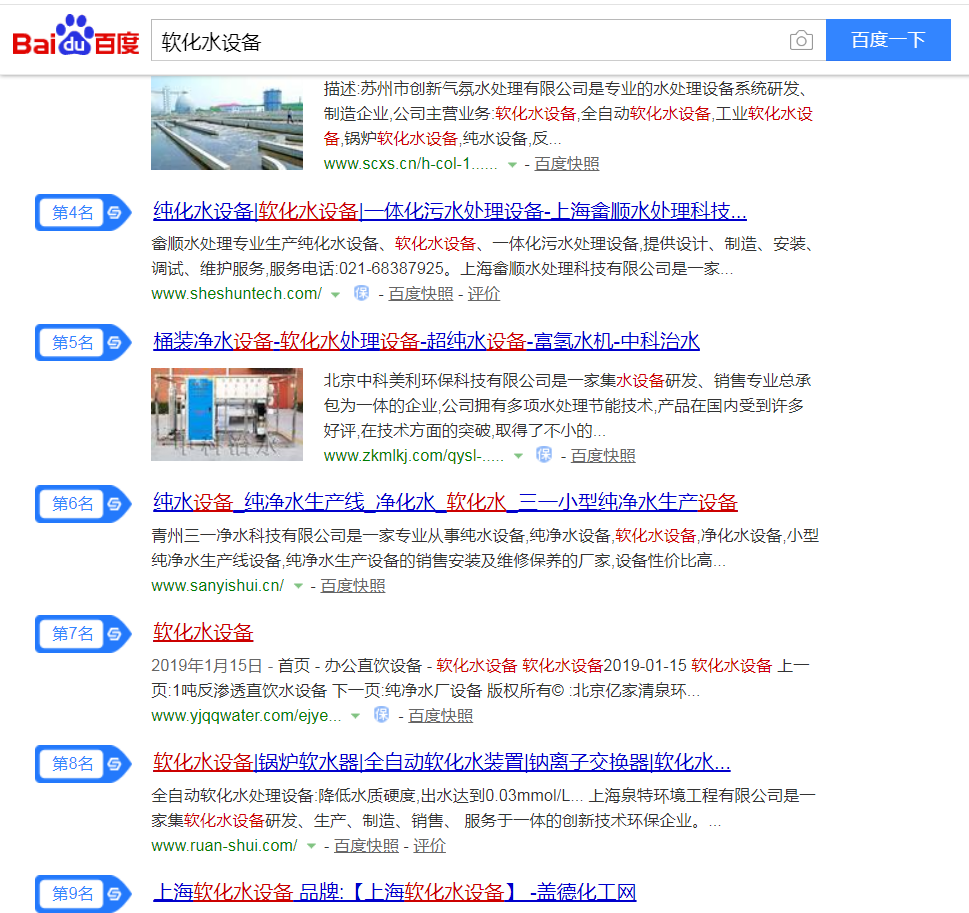Click the www.sanyishui.cn/ URL
The width and height of the screenshot is (969, 913).
coord(218,585)
